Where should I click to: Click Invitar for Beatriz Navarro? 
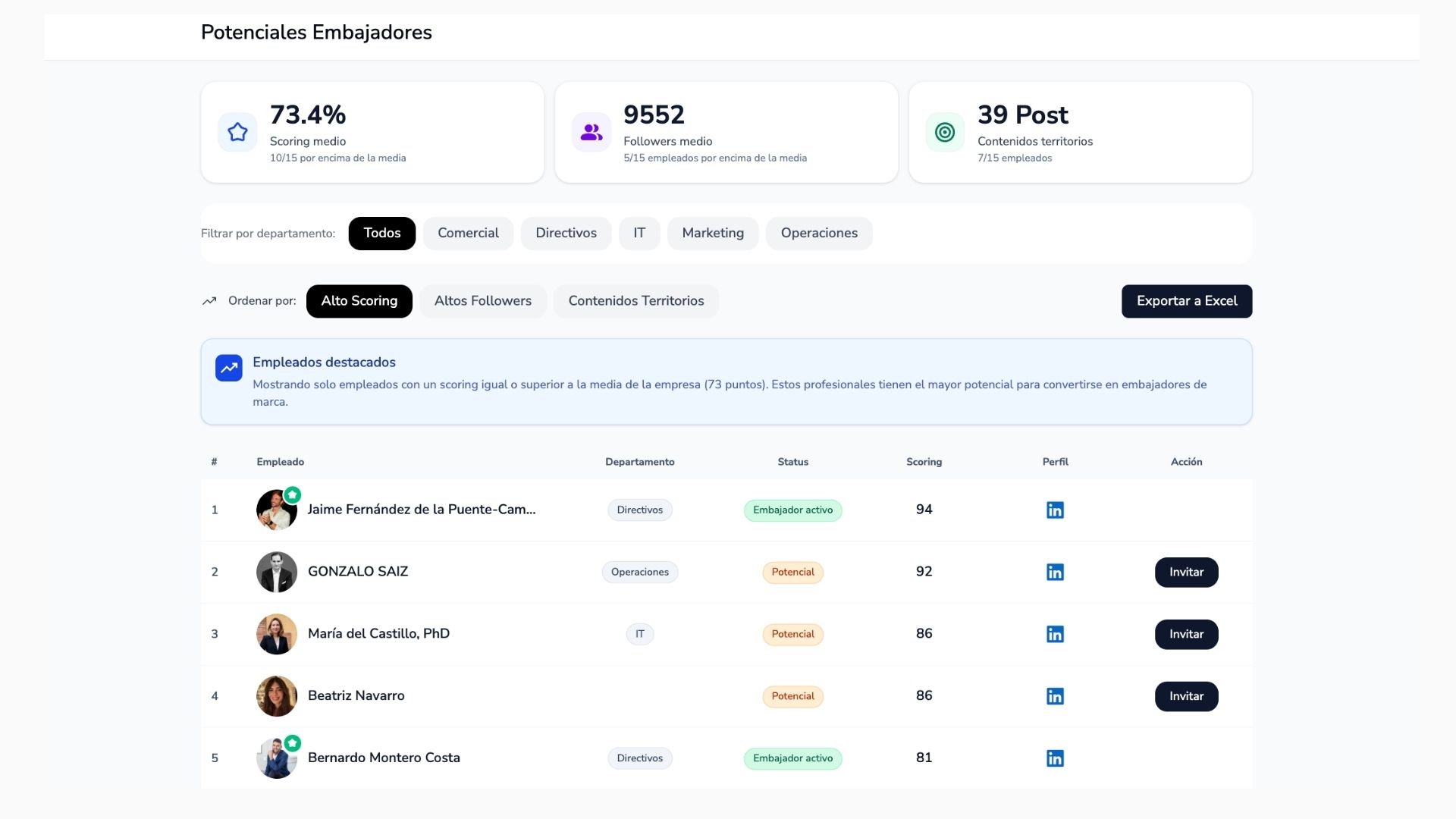click(x=1186, y=696)
